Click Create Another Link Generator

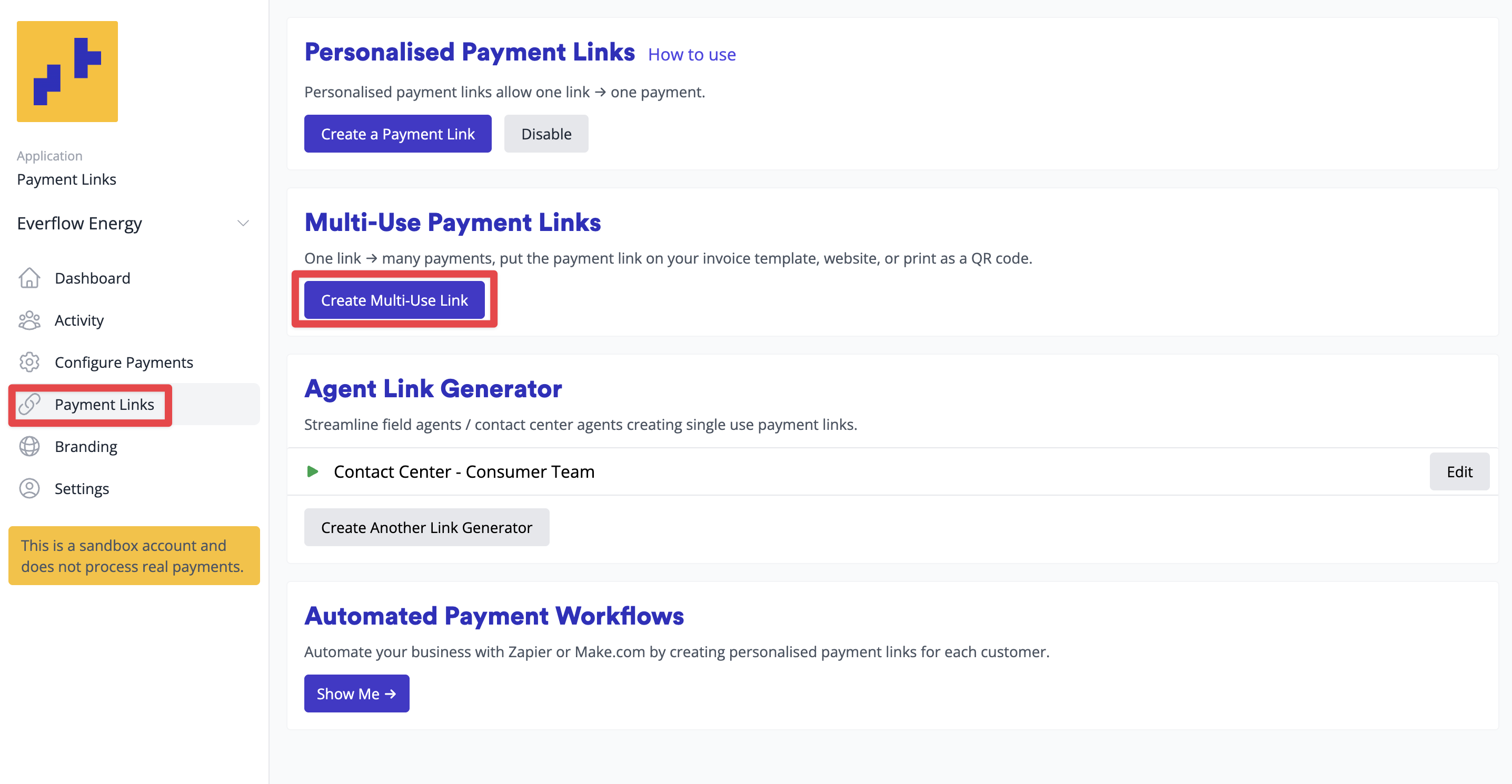(x=426, y=528)
